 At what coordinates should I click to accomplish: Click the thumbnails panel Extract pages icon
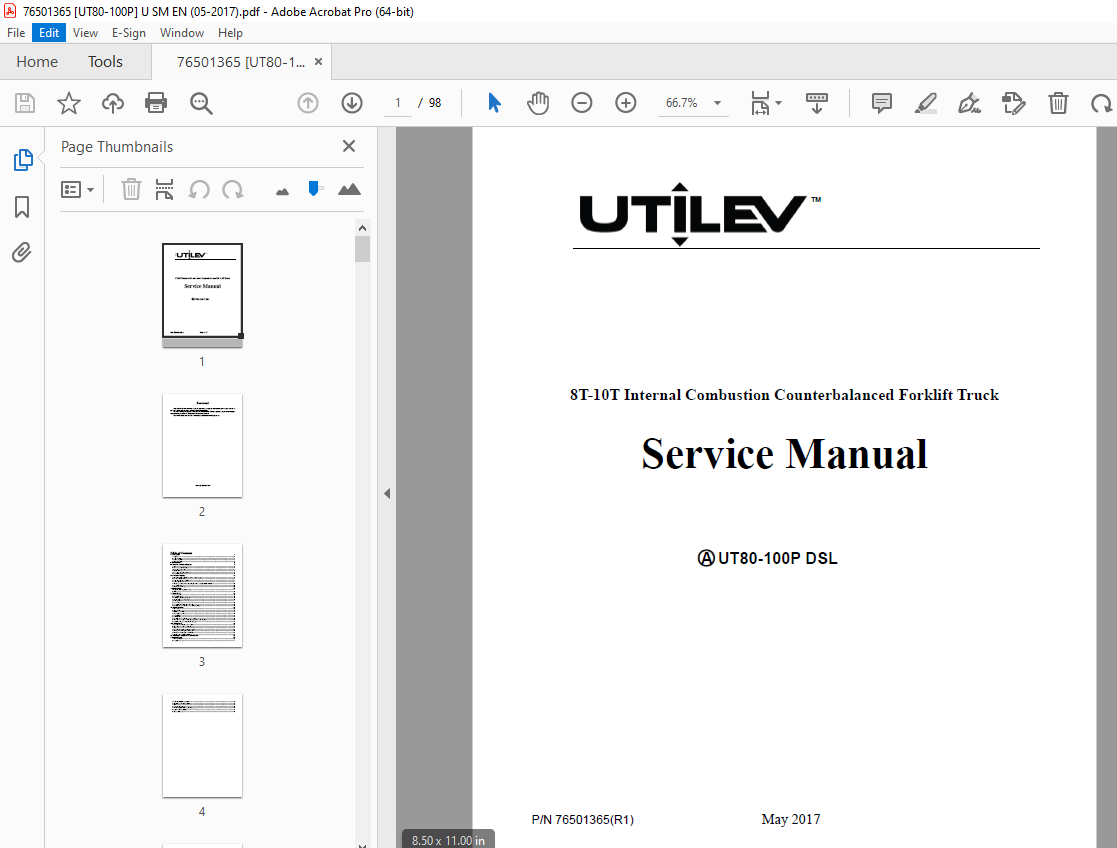pyautogui.click(x=165, y=190)
